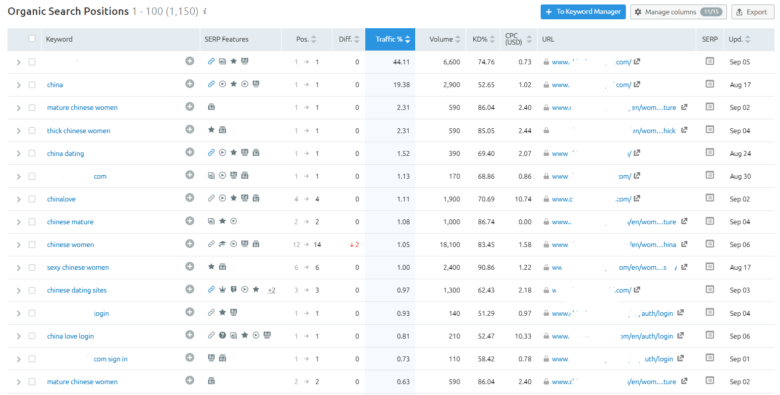Expand the 'chinese women' row
The image size is (780, 395).
[x=18, y=245]
